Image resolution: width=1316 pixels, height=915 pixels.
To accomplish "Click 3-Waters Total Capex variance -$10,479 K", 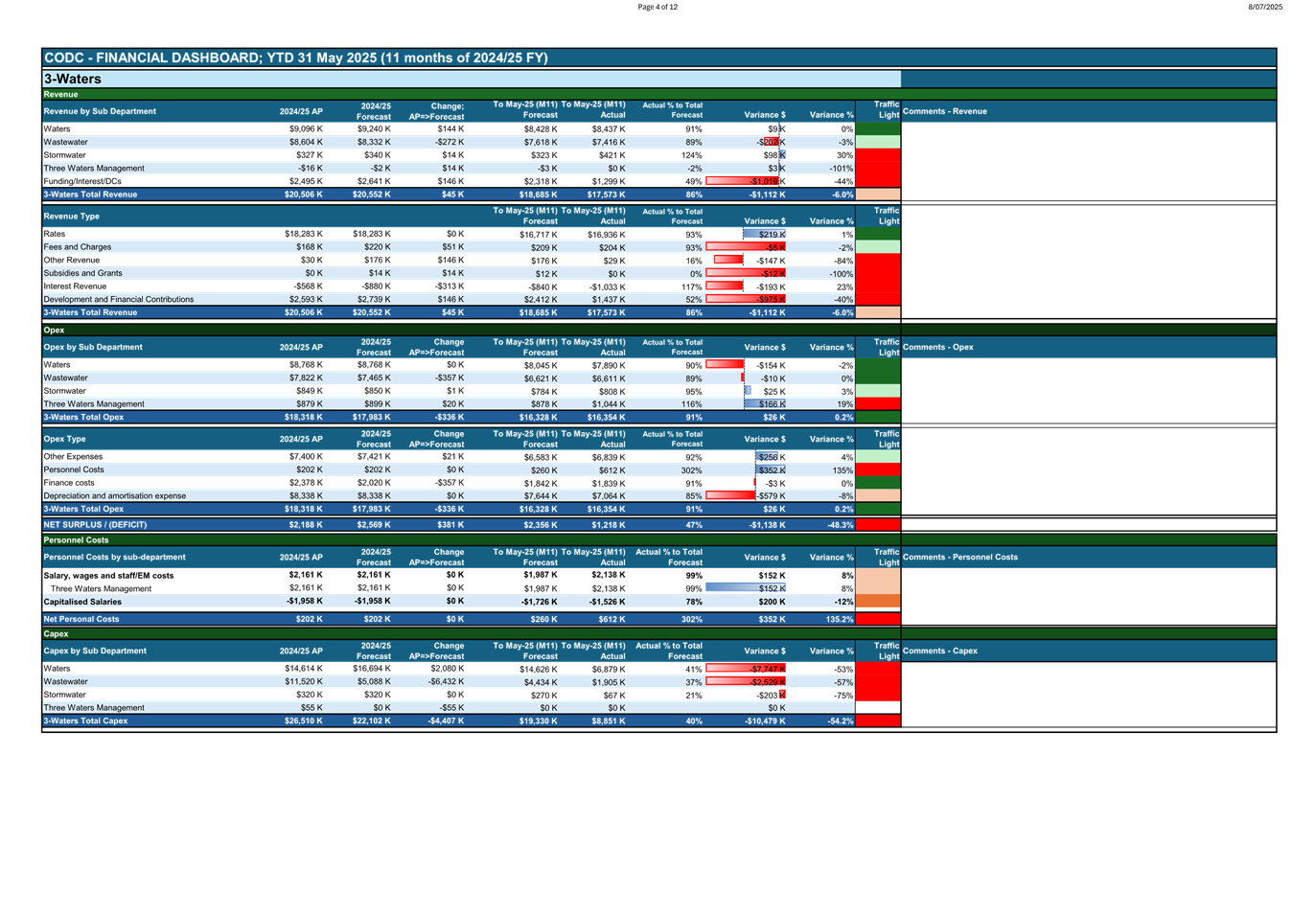I will tap(765, 721).
